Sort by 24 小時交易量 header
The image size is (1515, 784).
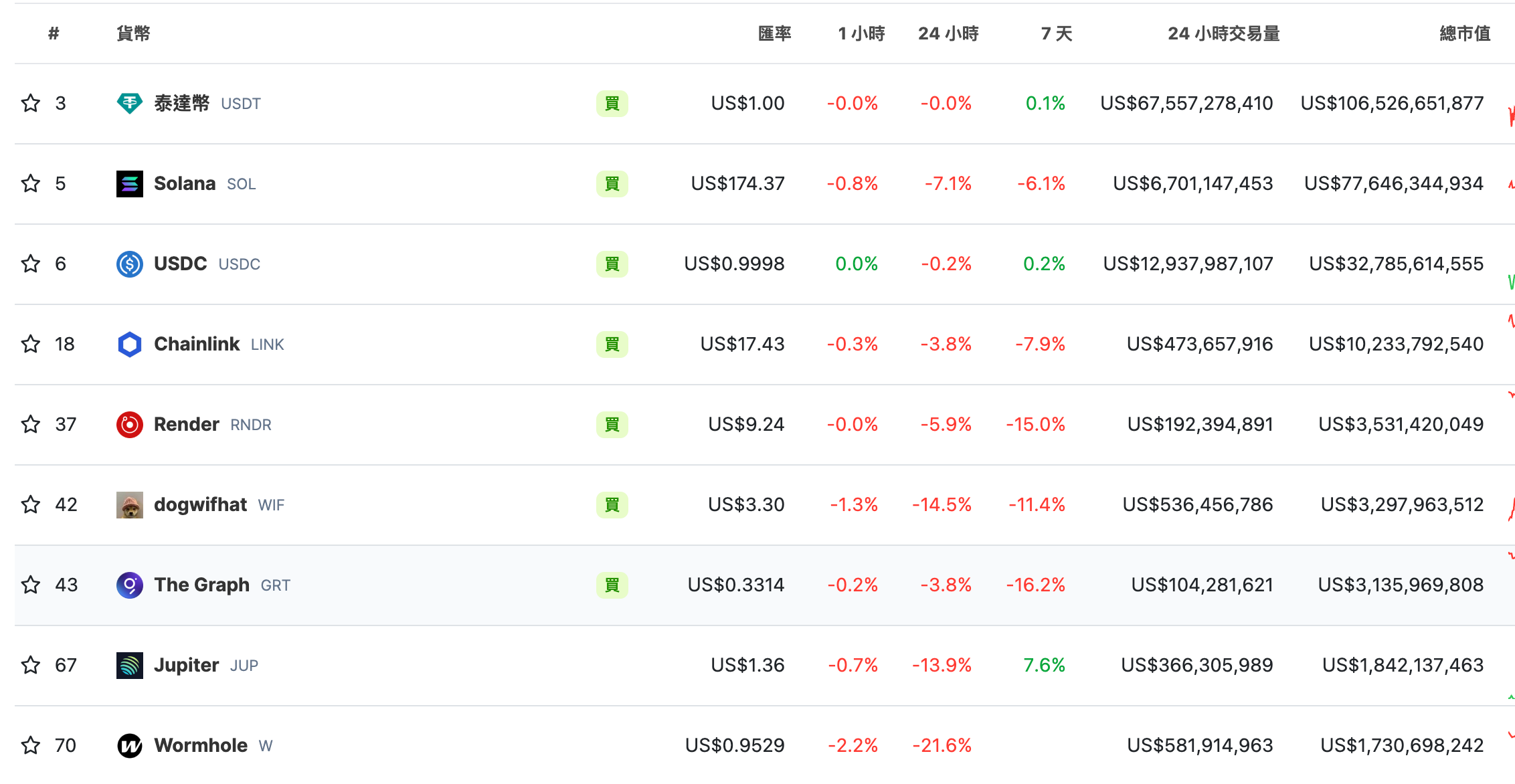click(1223, 33)
